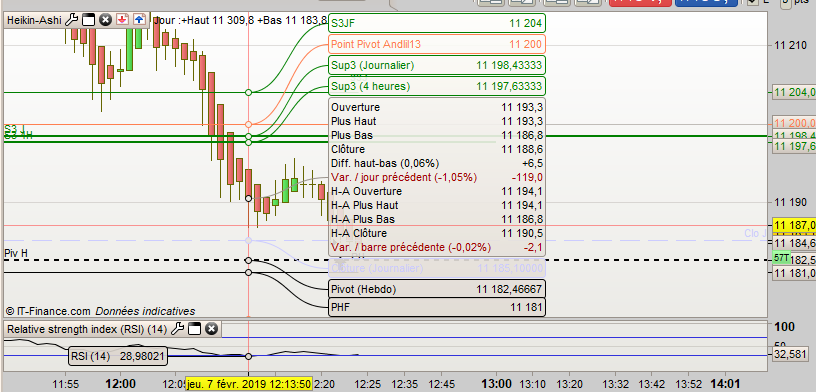Click the IT-Finance.com copyright text
816x392 pixels.
coord(100,311)
